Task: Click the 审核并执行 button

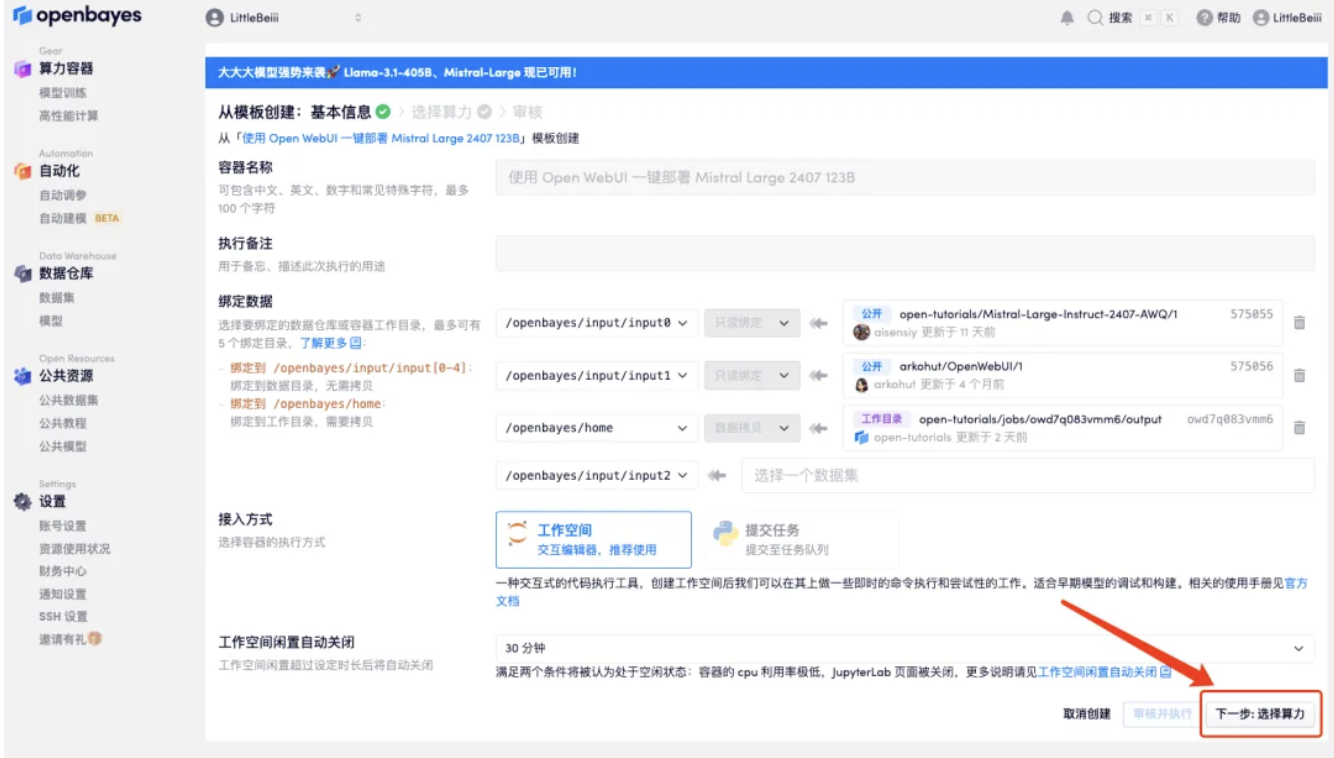Action: [x=1161, y=714]
